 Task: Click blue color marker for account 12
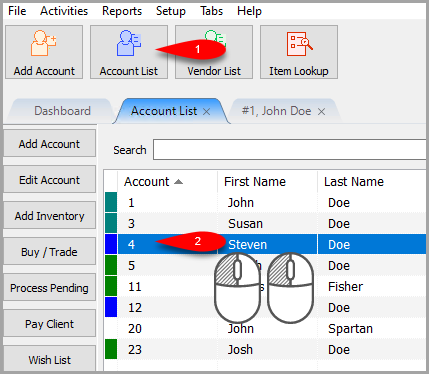coord(111,307)
